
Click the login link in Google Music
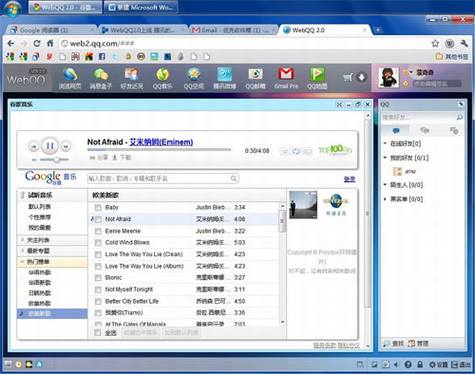click(x=349, y=179)
